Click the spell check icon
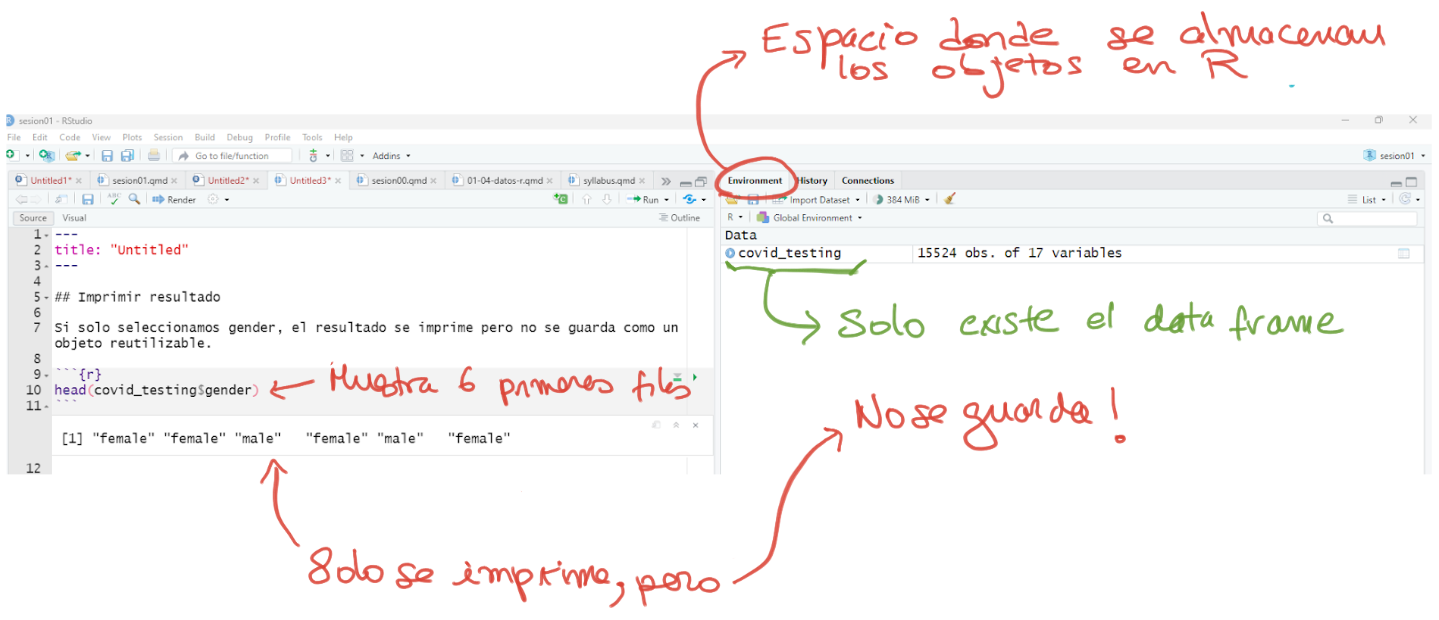The width and height of the screenshot is (1439, 620). click(x=113, y=200)
